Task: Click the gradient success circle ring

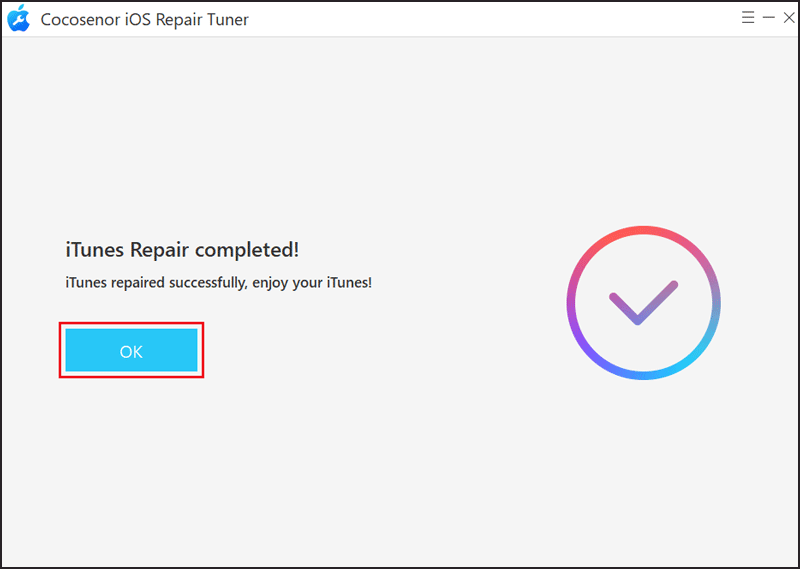Action: pos(643,303)
